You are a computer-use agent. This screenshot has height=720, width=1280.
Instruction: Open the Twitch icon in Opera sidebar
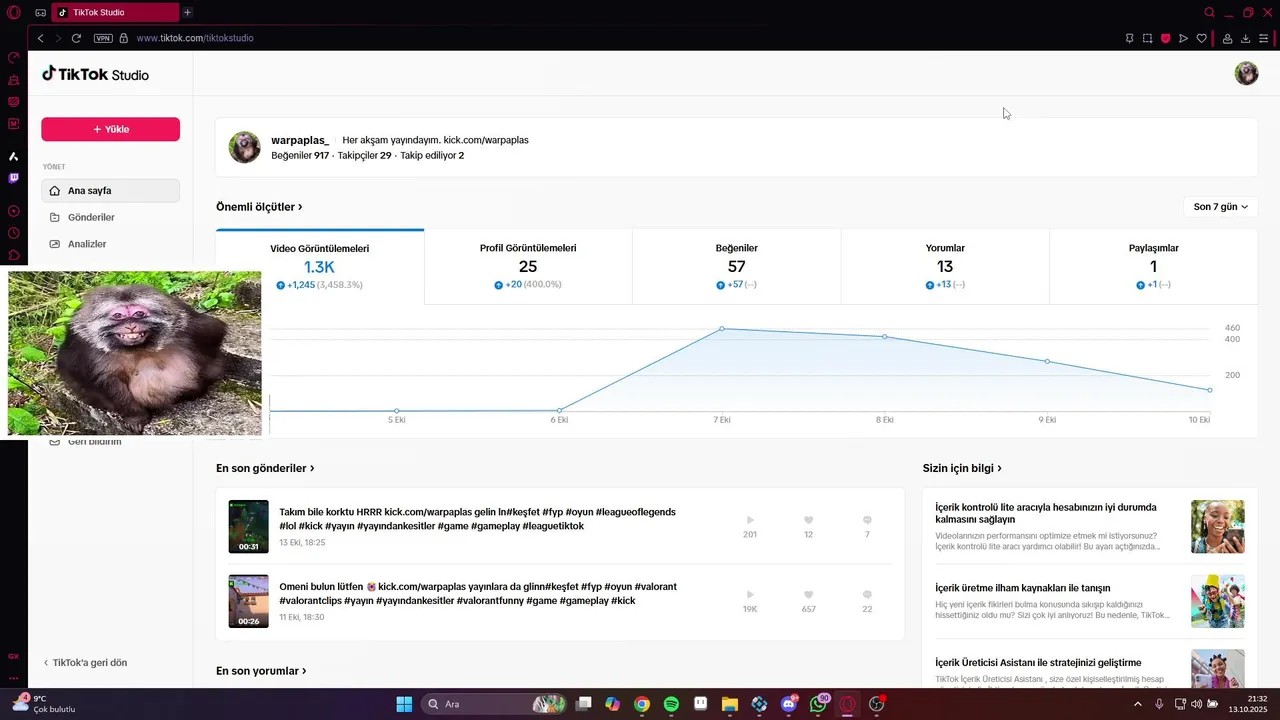tap(14, 178)
